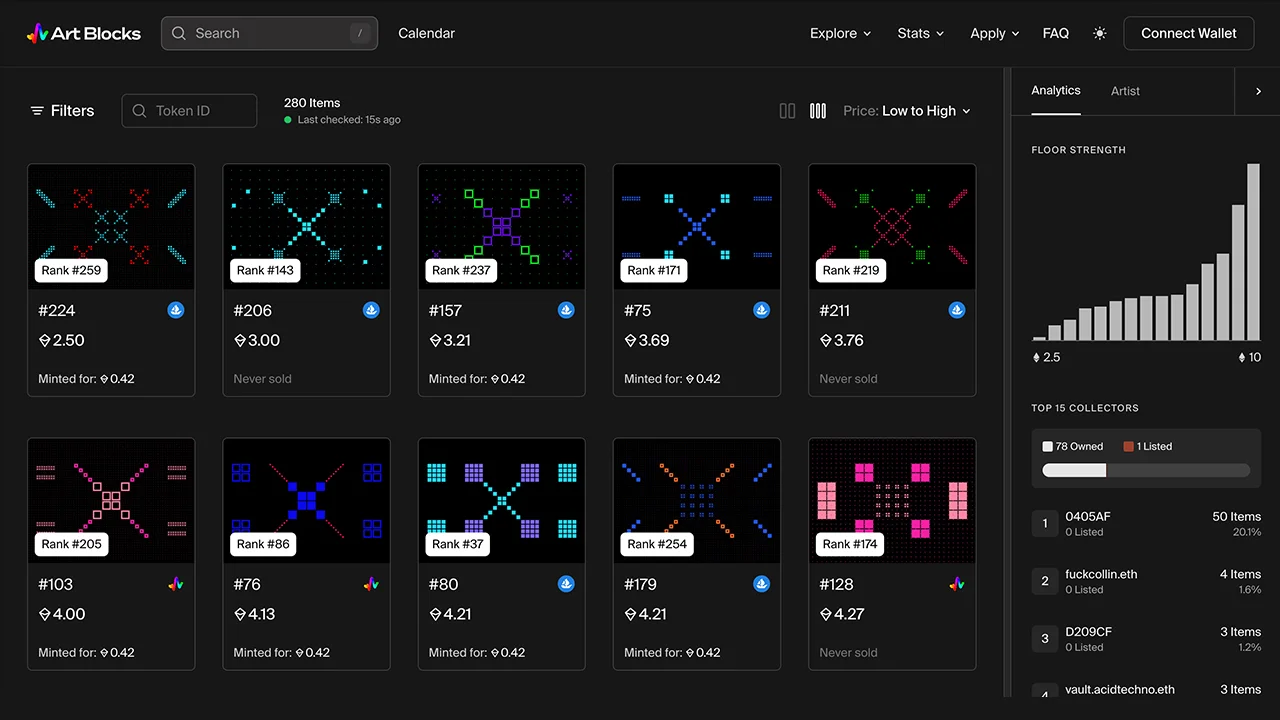1280x720 pixels.
Task: Click the Last checked status text
Action: (x=349, y=120)
